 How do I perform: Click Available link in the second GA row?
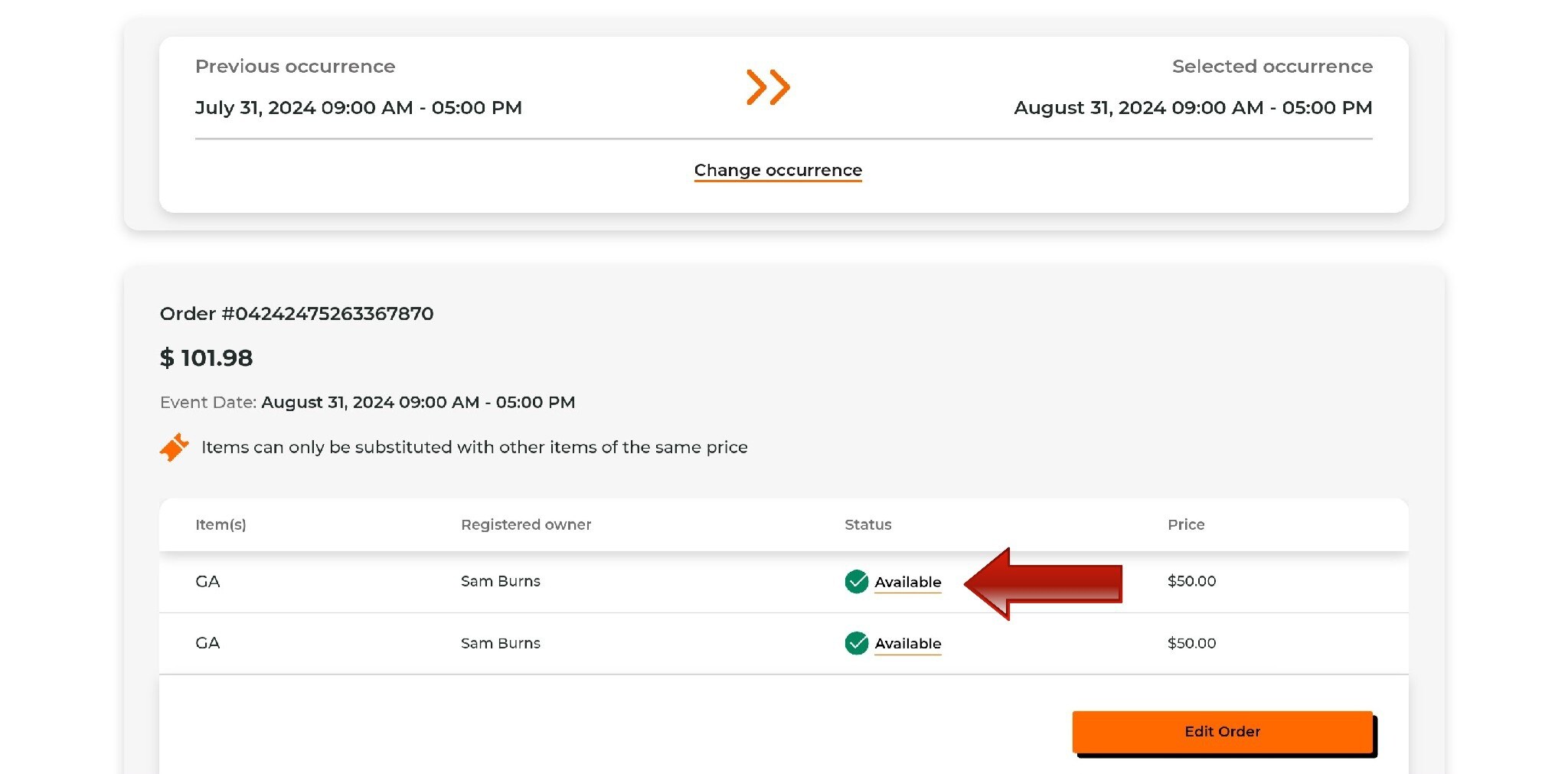point(908,644)
